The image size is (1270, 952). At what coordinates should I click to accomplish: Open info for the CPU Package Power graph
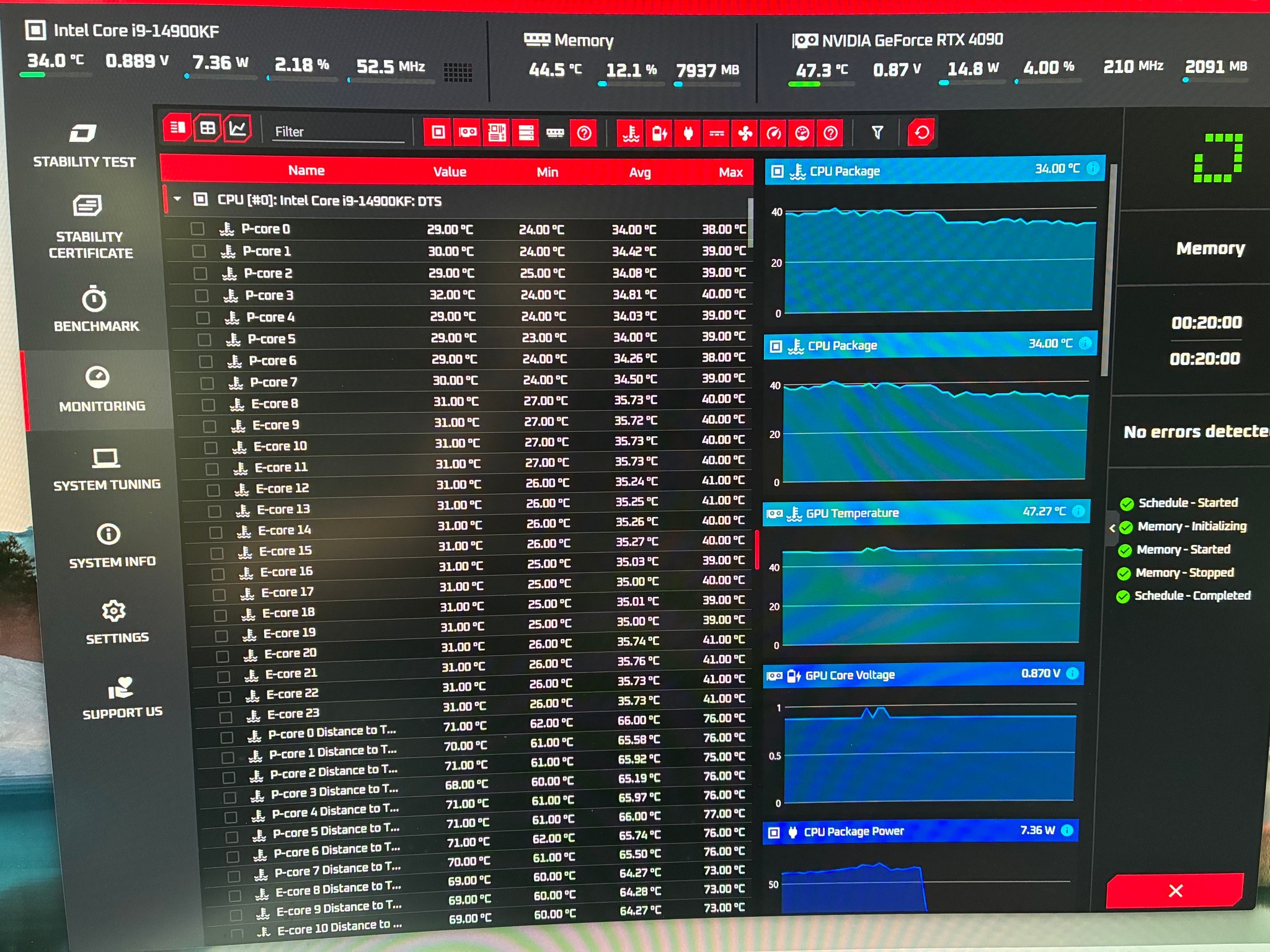tap(1067, 831)
